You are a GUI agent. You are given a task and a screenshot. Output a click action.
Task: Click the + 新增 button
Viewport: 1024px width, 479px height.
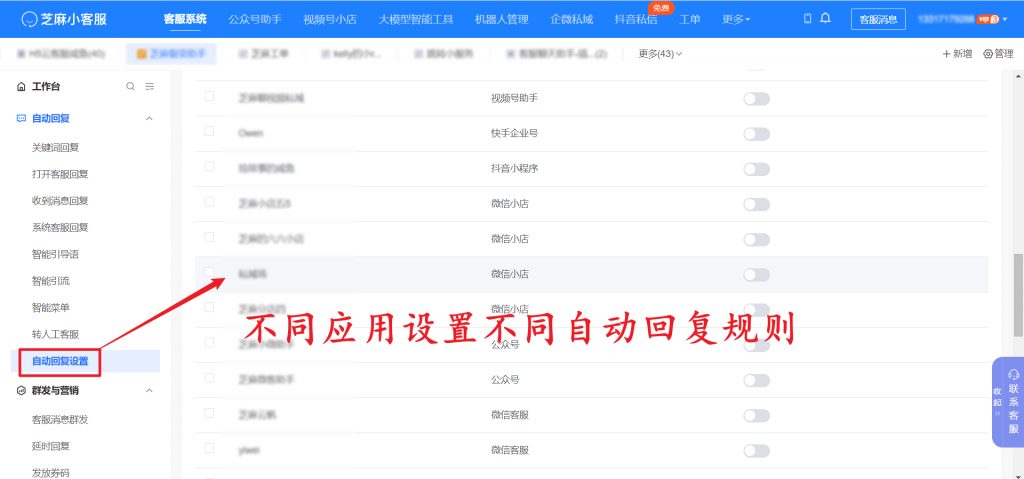coord(957,54)
